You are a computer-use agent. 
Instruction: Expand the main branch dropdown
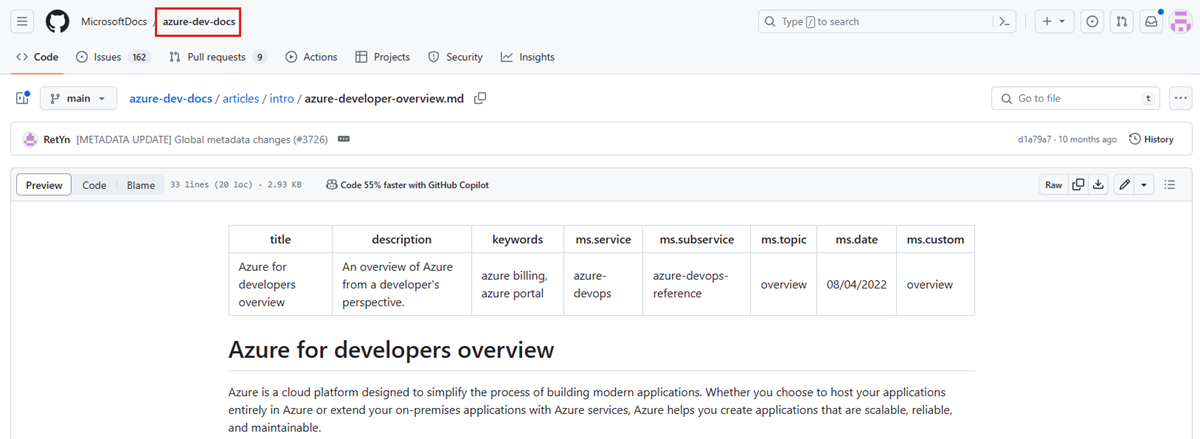(x=78, y=98)
